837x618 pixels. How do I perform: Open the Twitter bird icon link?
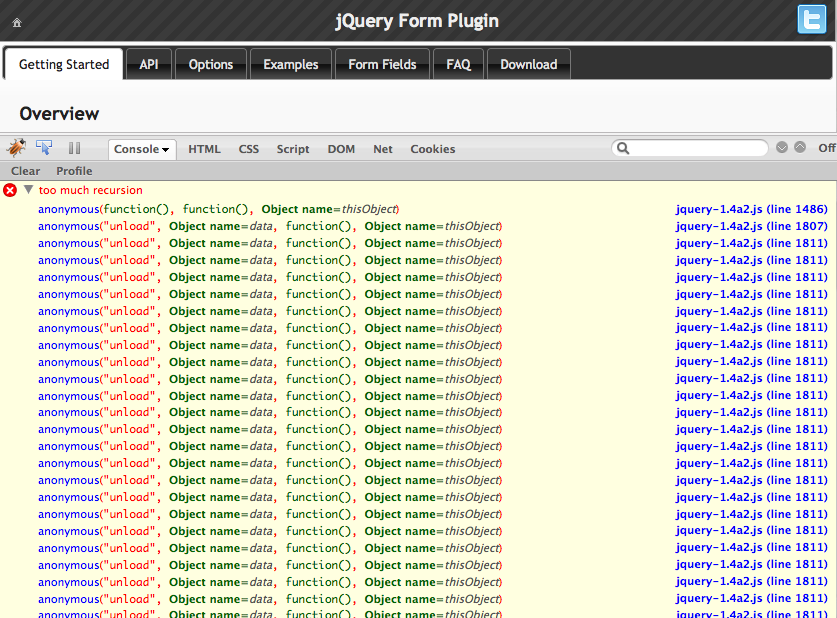(x=811, y=20)
